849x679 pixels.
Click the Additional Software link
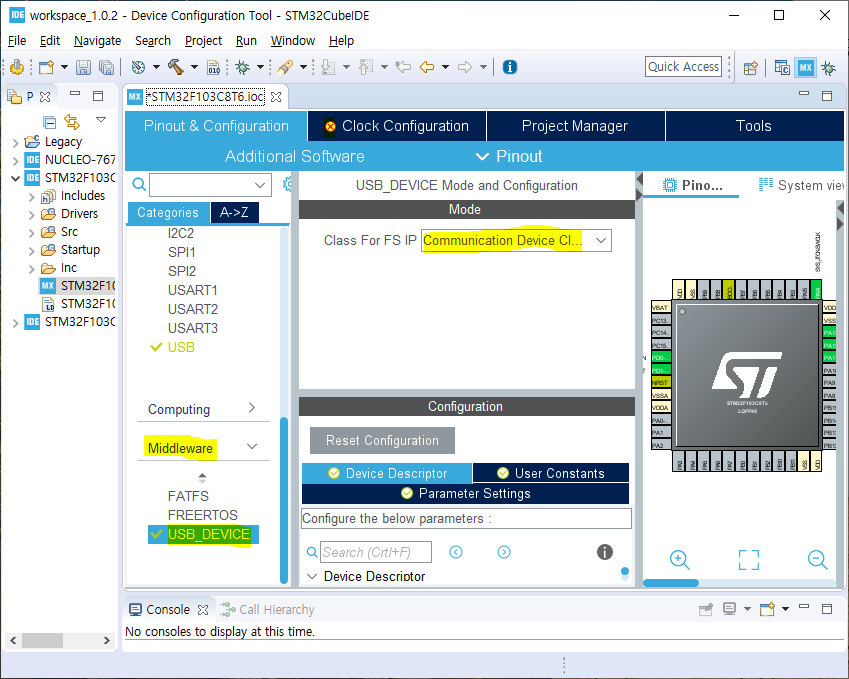tap(294, 156)
